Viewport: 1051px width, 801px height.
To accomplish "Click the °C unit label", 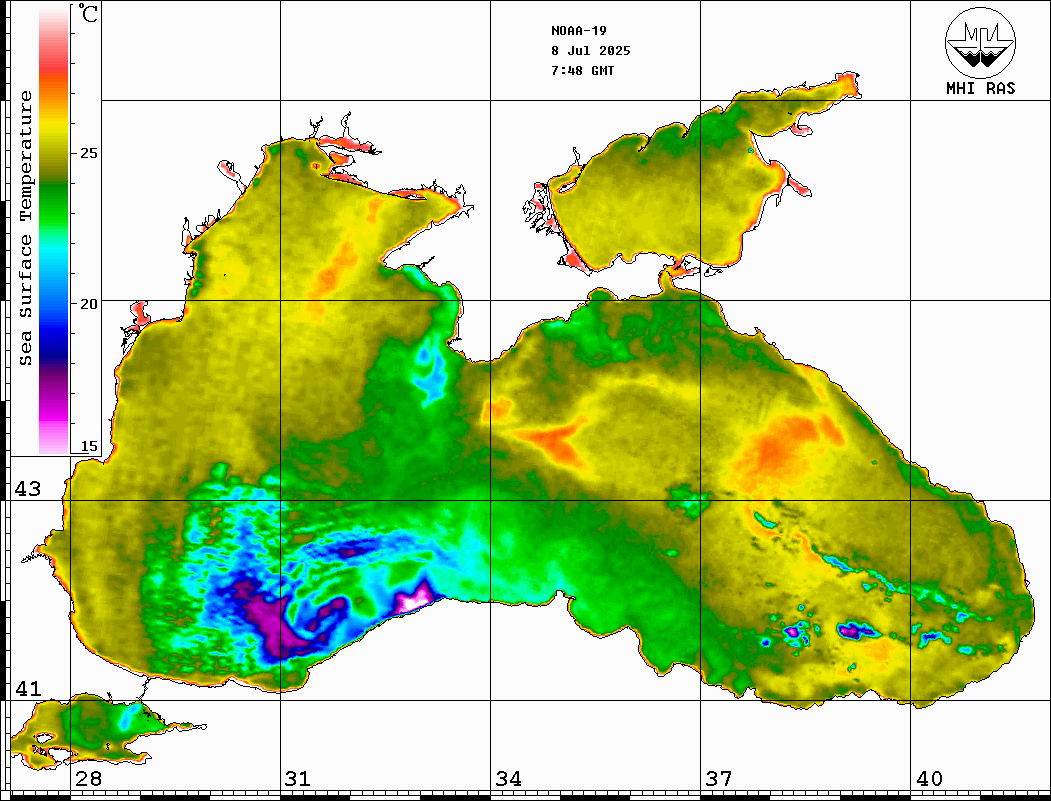I will pos(88,13).
